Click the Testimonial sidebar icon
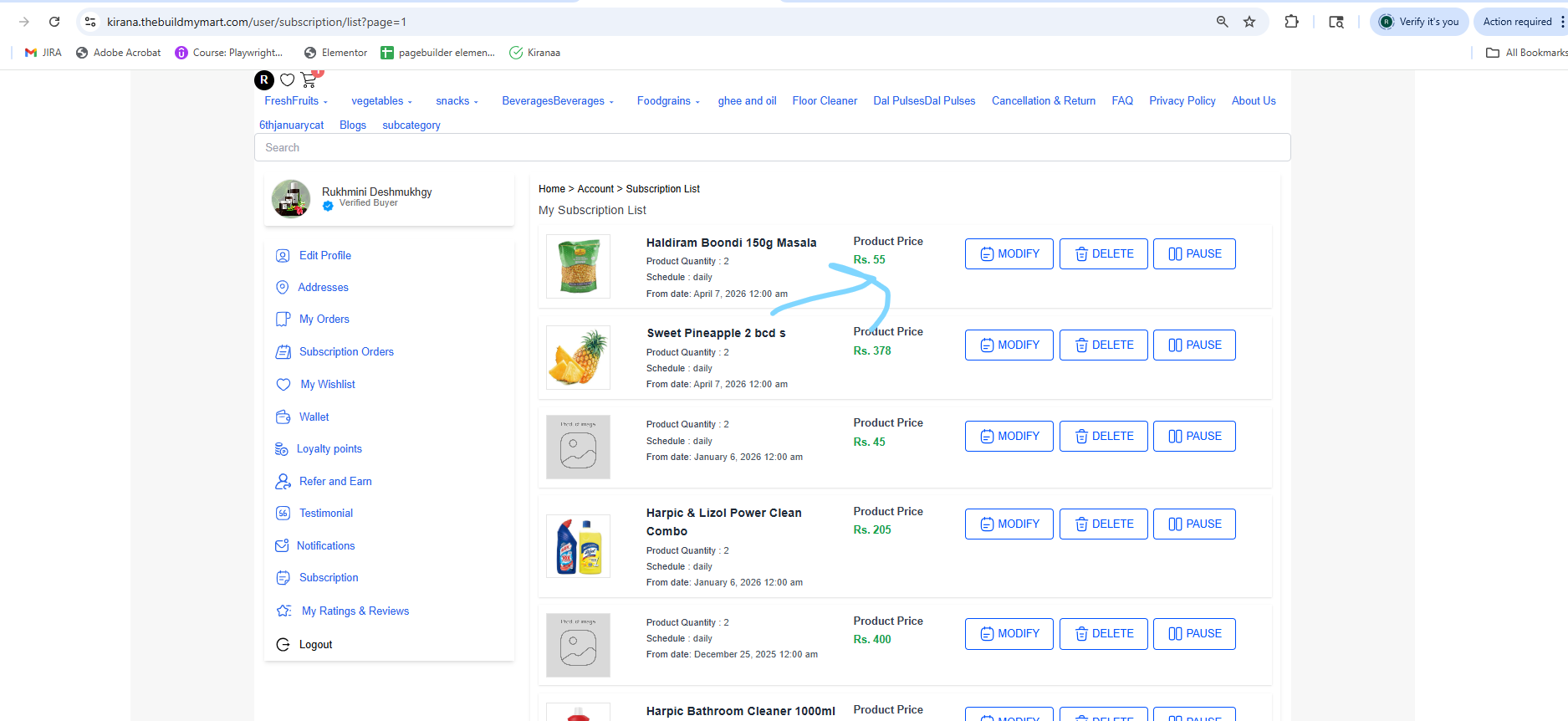Image resolution: width=1568 pixels, height=721 pixels. 283,514
